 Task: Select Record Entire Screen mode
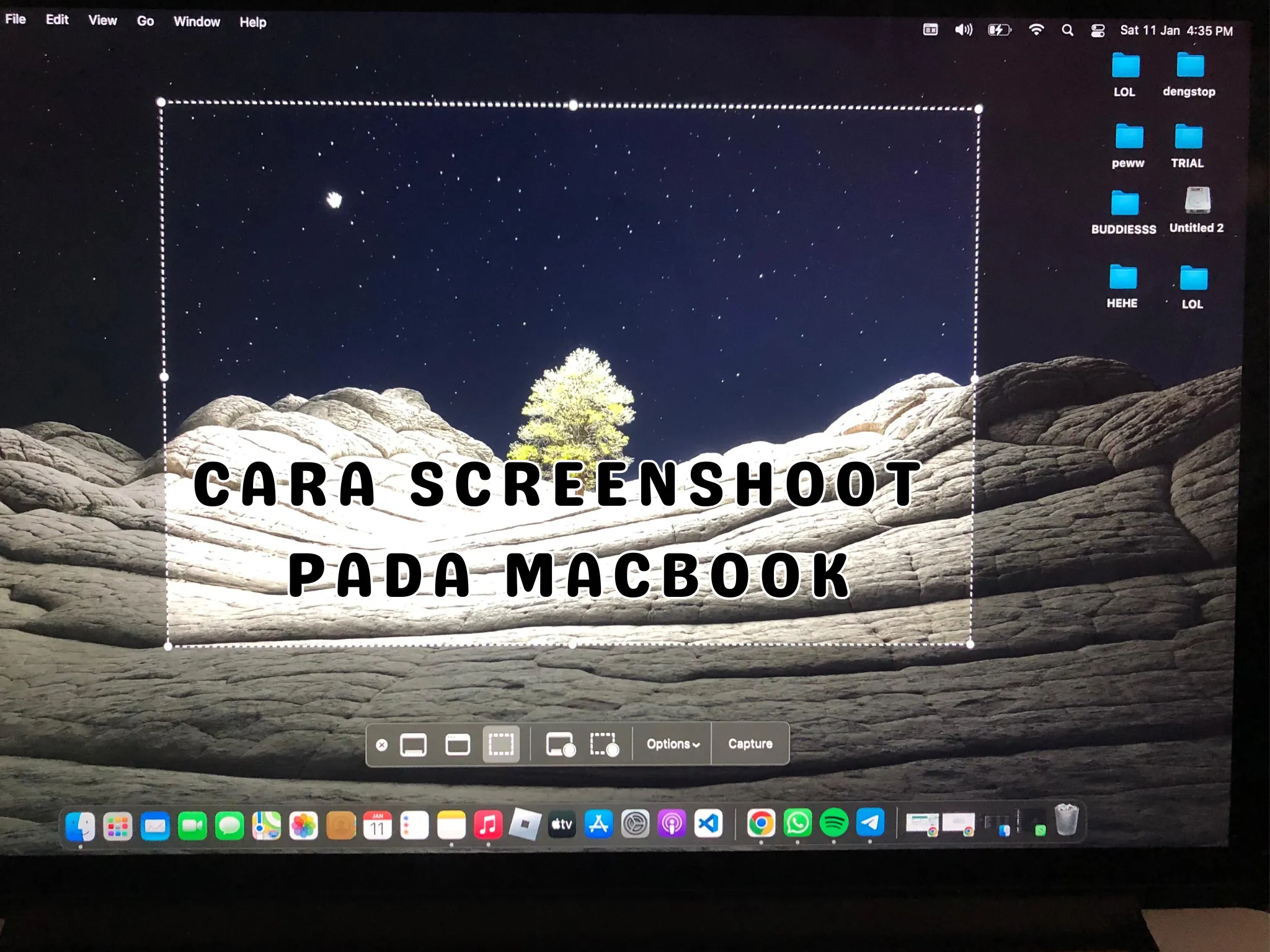(561, 744)
